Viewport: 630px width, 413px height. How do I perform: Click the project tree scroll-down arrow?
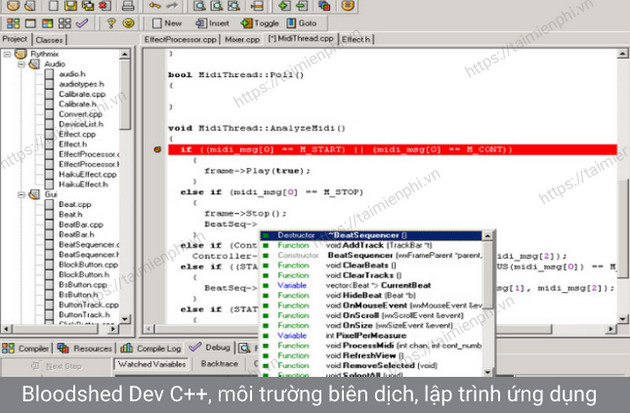pos(125,319)
